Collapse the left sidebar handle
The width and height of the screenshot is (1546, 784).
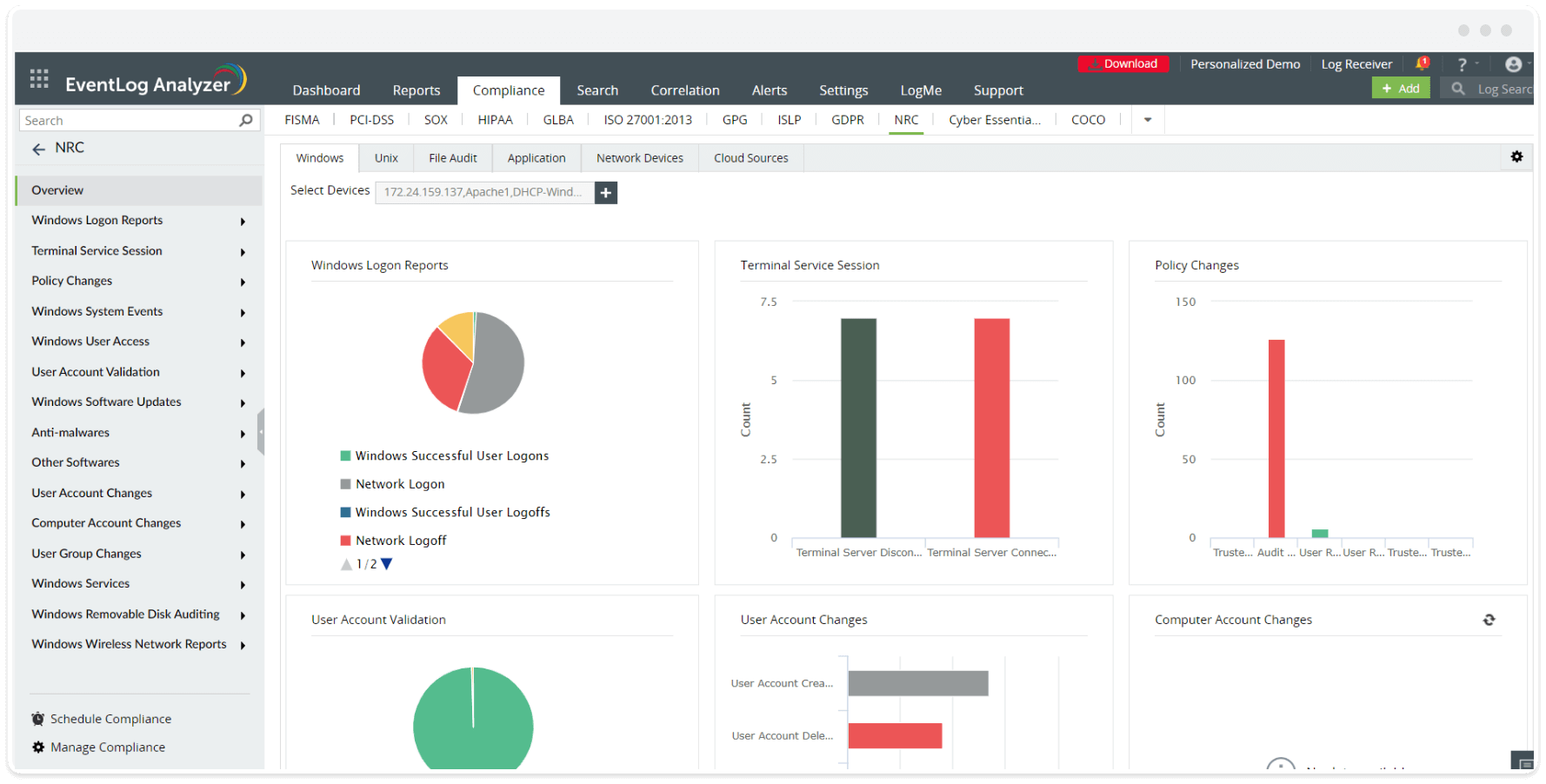pyautogui.click(x=261, y=431)
